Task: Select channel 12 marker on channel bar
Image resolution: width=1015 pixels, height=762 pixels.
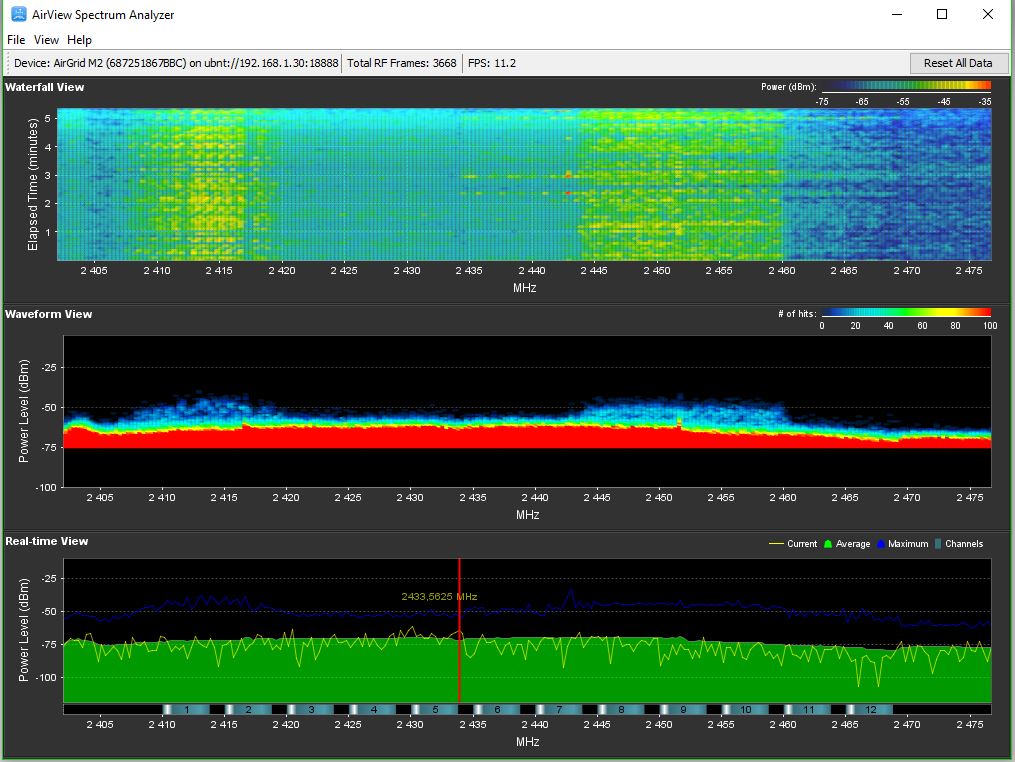Action: click(x=870, y=709)
